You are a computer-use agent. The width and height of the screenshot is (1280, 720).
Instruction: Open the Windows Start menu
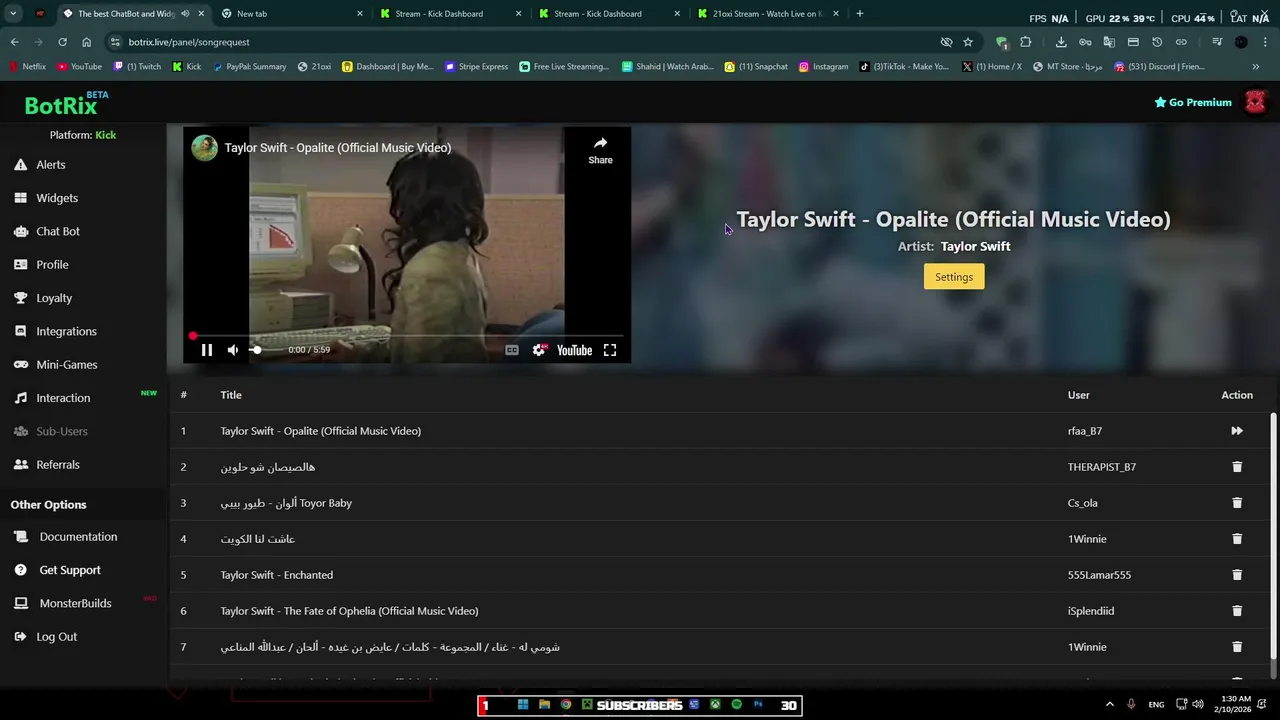click(x=523, y=705)
